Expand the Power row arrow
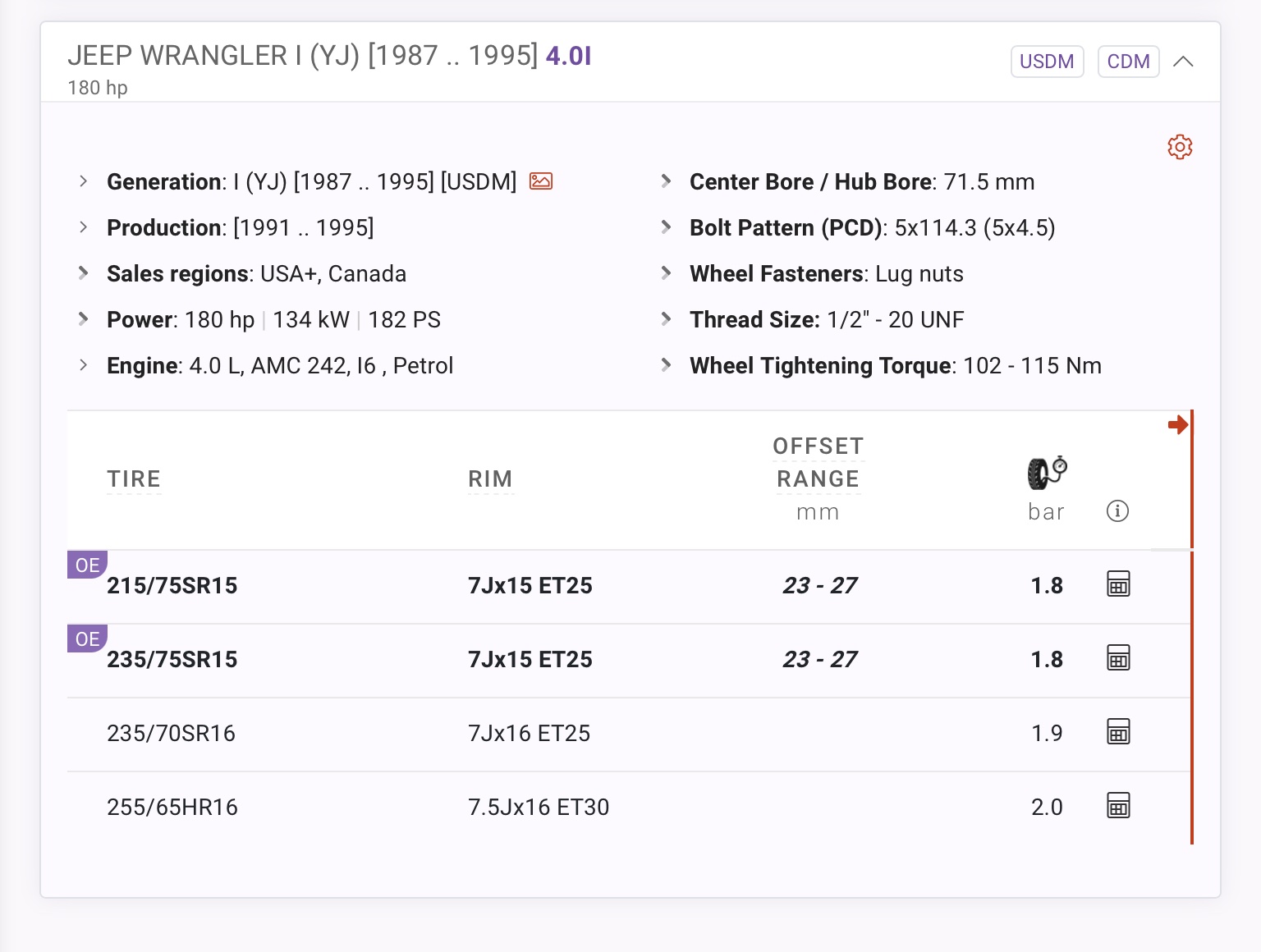1261x952 pixels. click(83, 319)
